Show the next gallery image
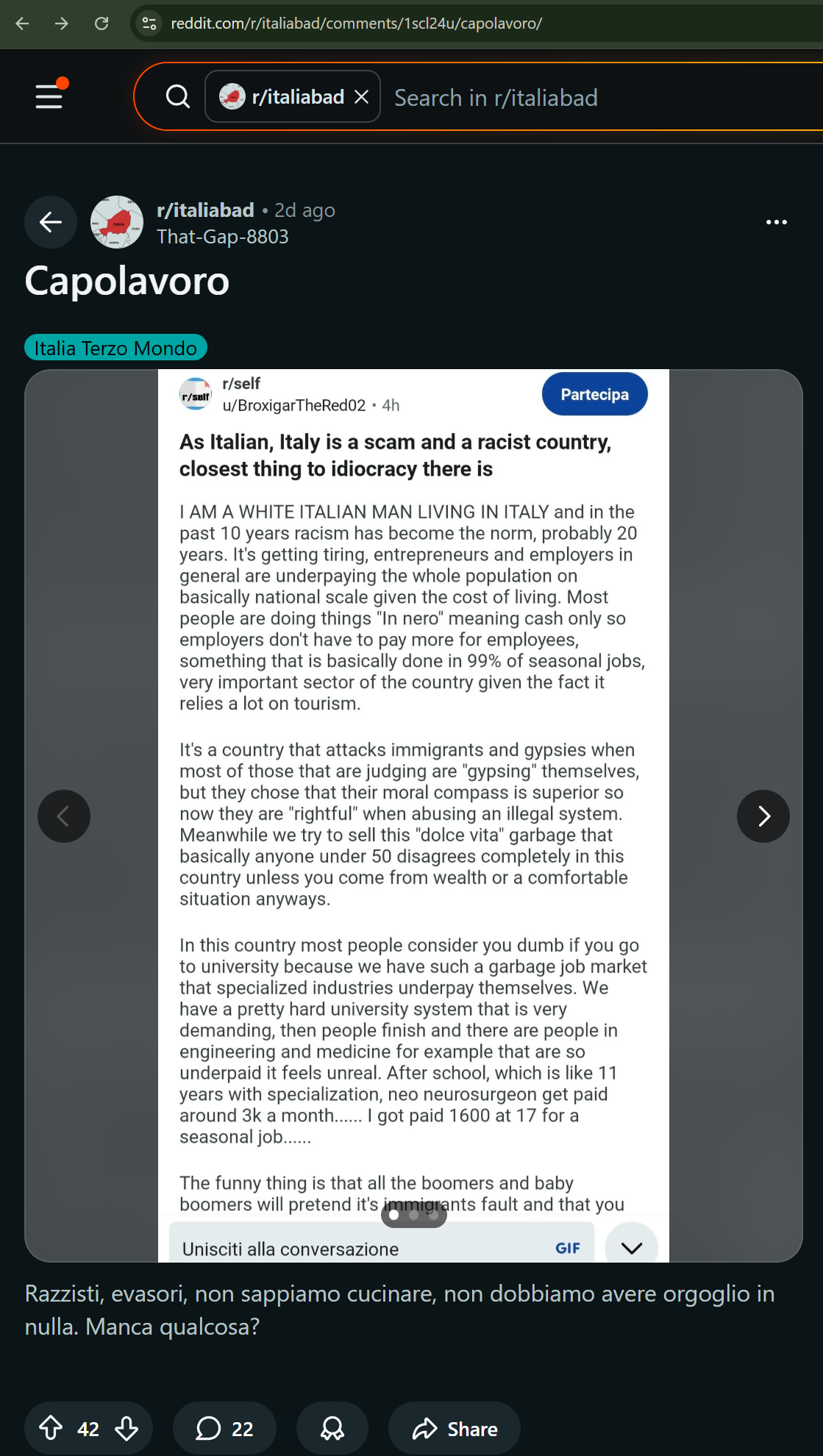This screenshot has width=823, height=1456. (763, 816)
